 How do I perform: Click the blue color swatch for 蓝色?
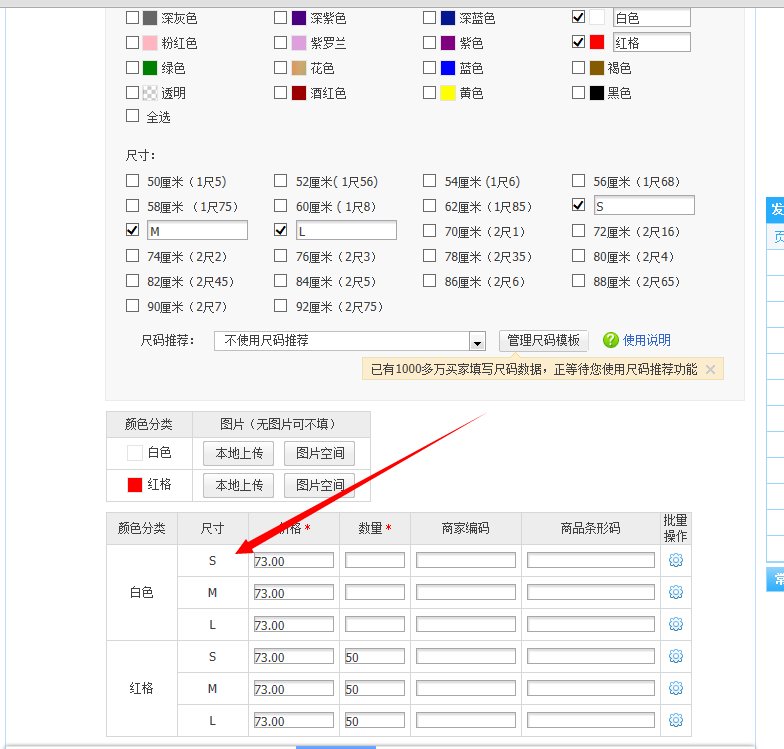(448, 68)
